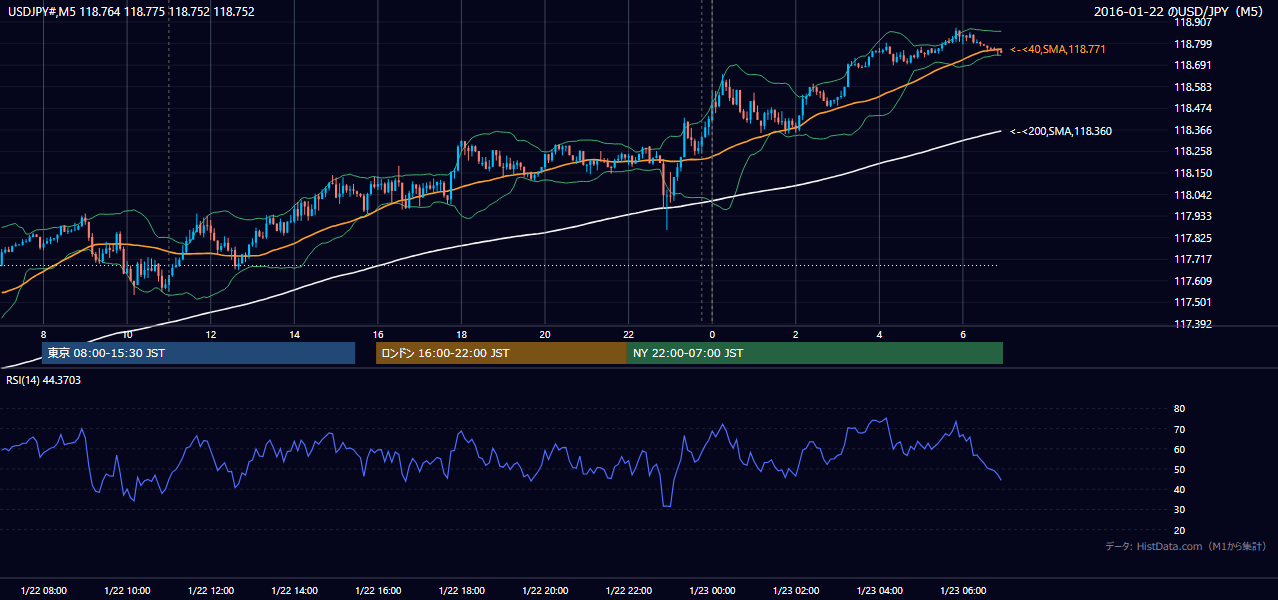Click hour tick 18 under the price chart

[461, 333]
